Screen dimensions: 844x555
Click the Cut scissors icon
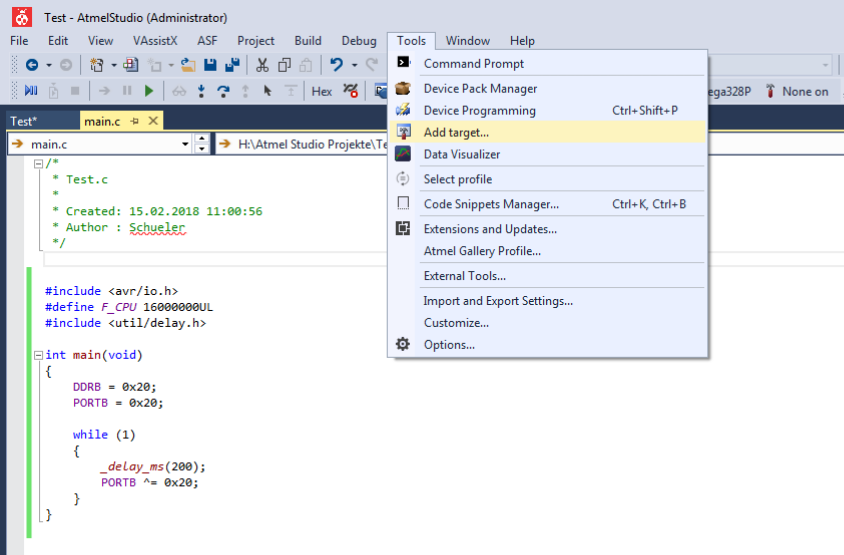262,65
